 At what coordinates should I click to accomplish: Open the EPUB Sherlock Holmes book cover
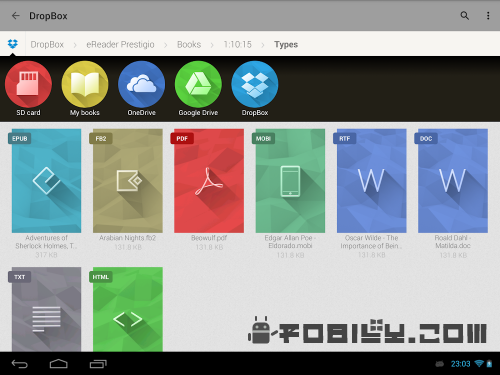[x=46, y=181]
